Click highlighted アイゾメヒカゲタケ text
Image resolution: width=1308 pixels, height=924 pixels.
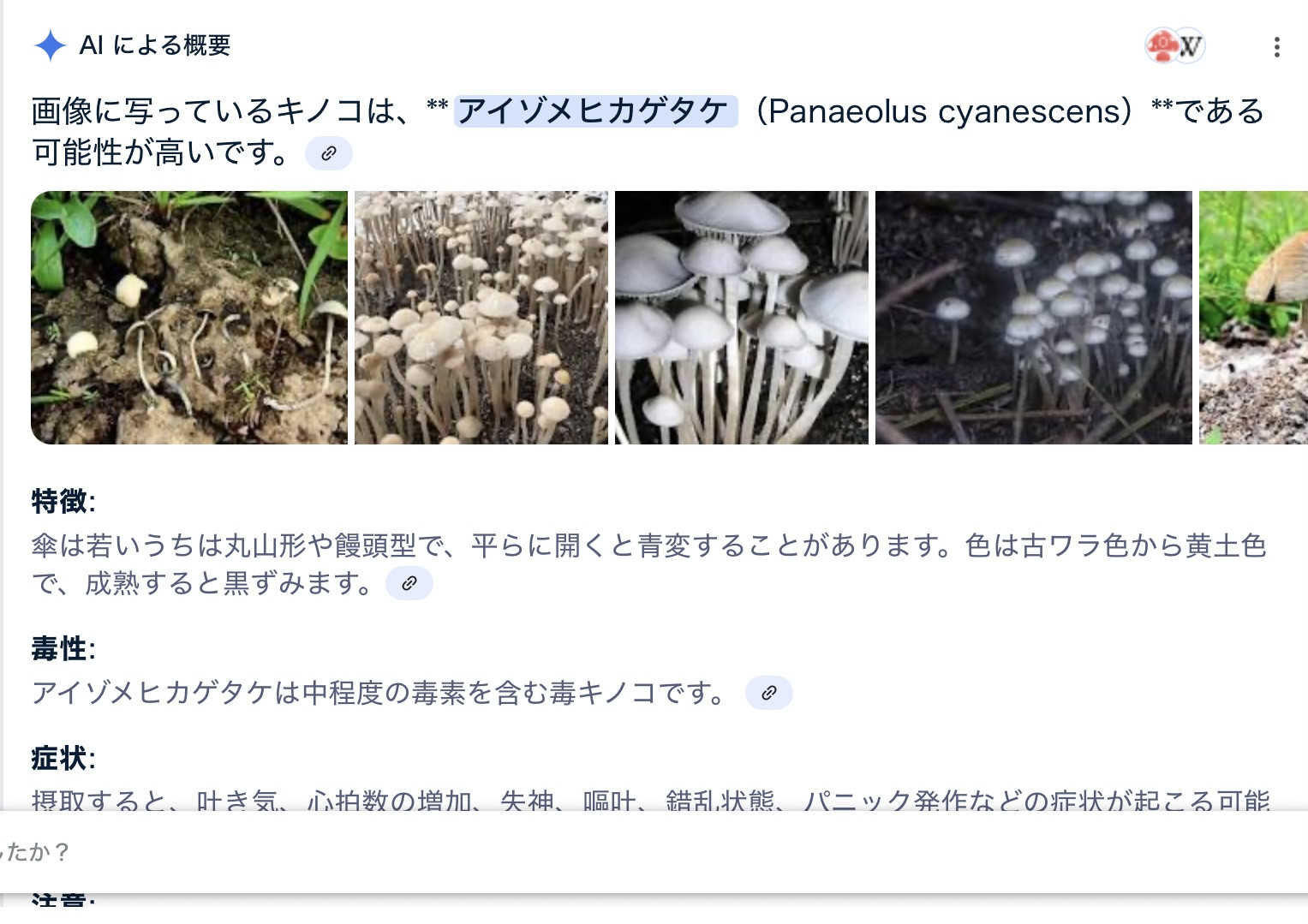tap(595, 111)
